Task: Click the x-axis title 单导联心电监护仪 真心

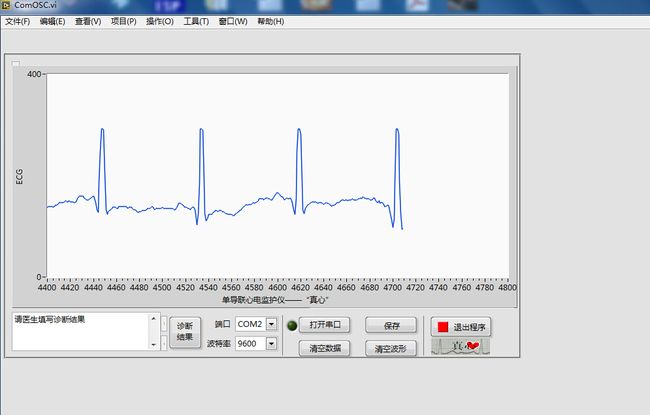Action: (275, 300)
